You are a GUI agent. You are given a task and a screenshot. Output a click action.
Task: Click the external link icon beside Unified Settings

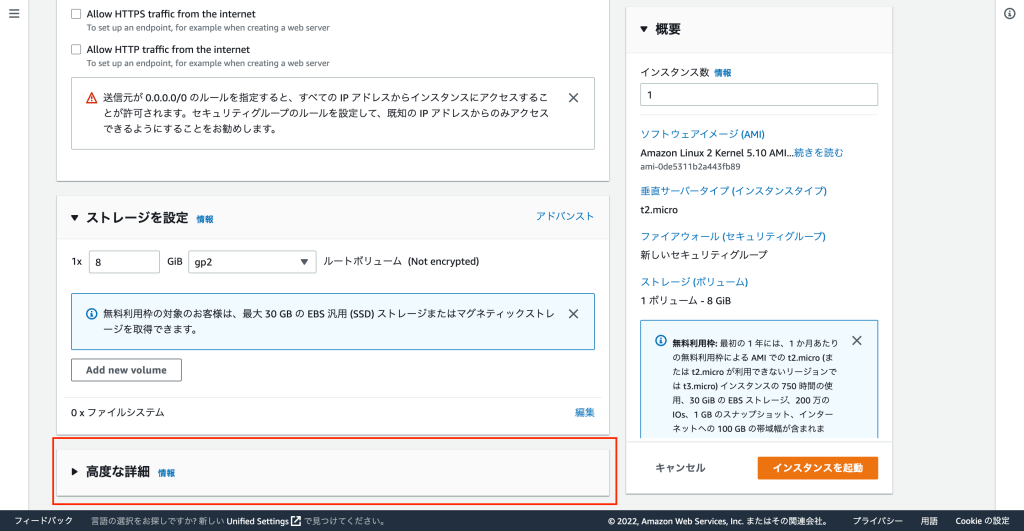(x=296, y=521)
